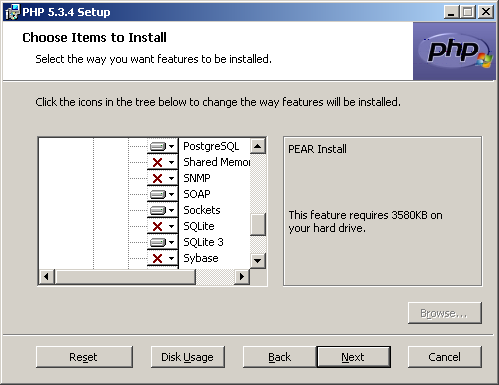Select the SNMP feature label in tree
Screen dimensions: 499x385
pyautogui.click(x=197, y=178)
